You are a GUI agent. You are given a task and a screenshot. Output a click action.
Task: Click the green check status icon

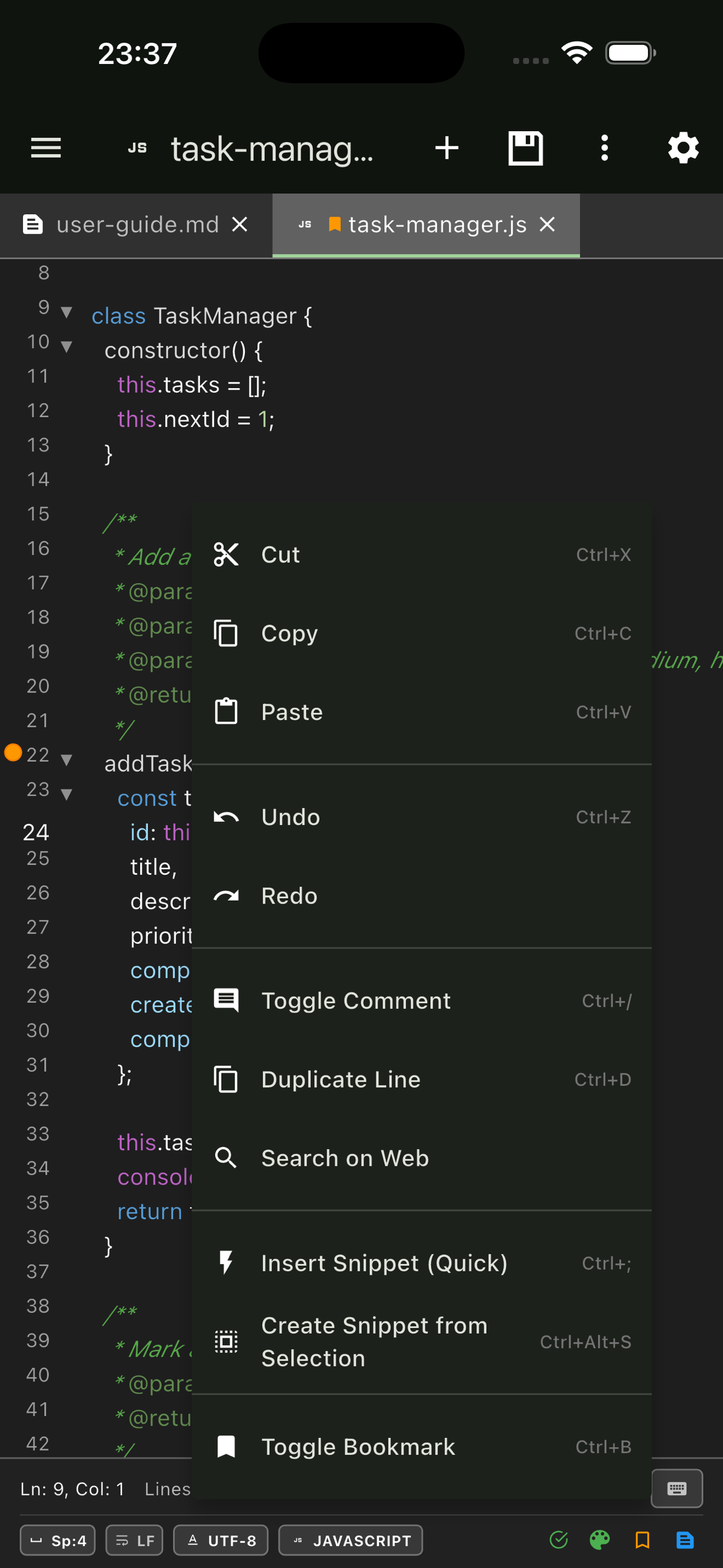click(558, 1540)
